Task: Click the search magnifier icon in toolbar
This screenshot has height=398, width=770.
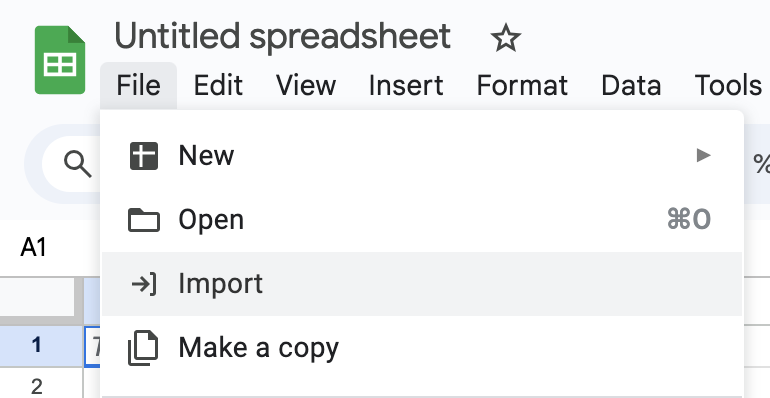Action: (x=78, y=164)
